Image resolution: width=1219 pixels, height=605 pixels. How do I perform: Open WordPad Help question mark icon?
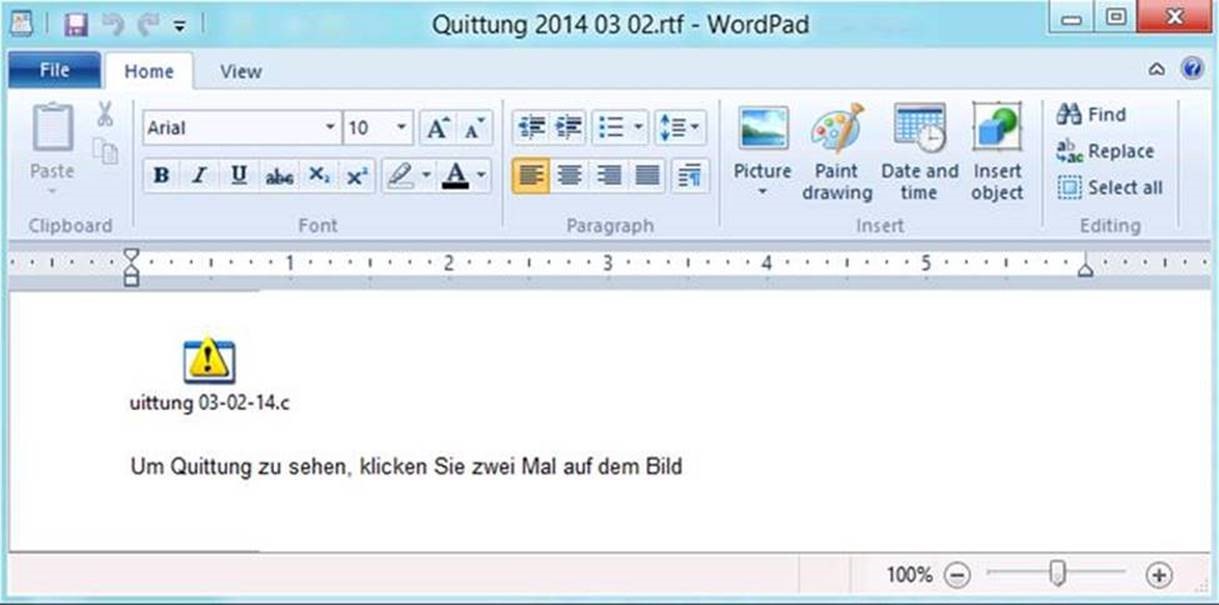pyautogui.click(x=1191, y=69)
